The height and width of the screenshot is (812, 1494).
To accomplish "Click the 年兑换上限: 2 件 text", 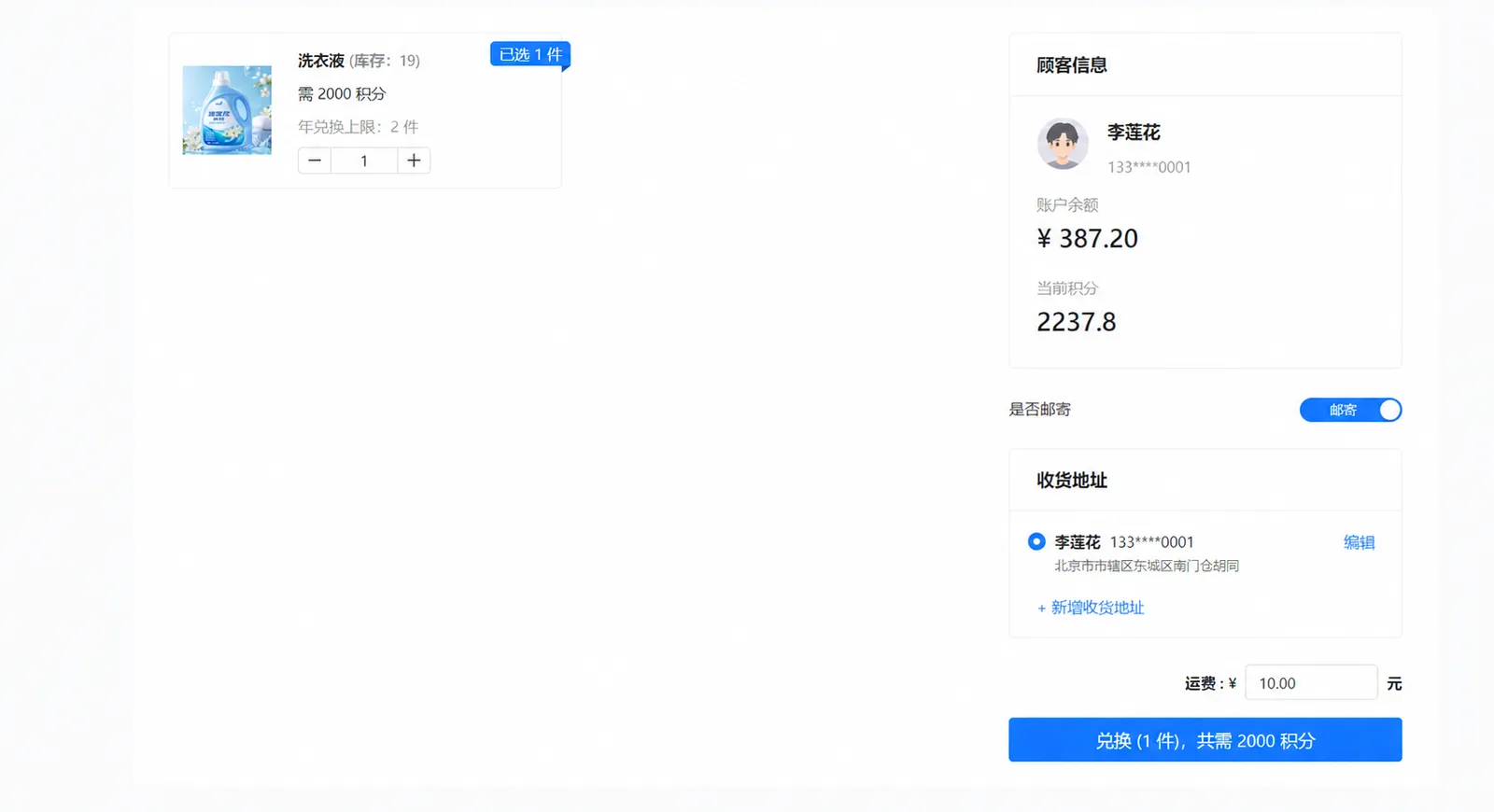I will pos(358,127).
